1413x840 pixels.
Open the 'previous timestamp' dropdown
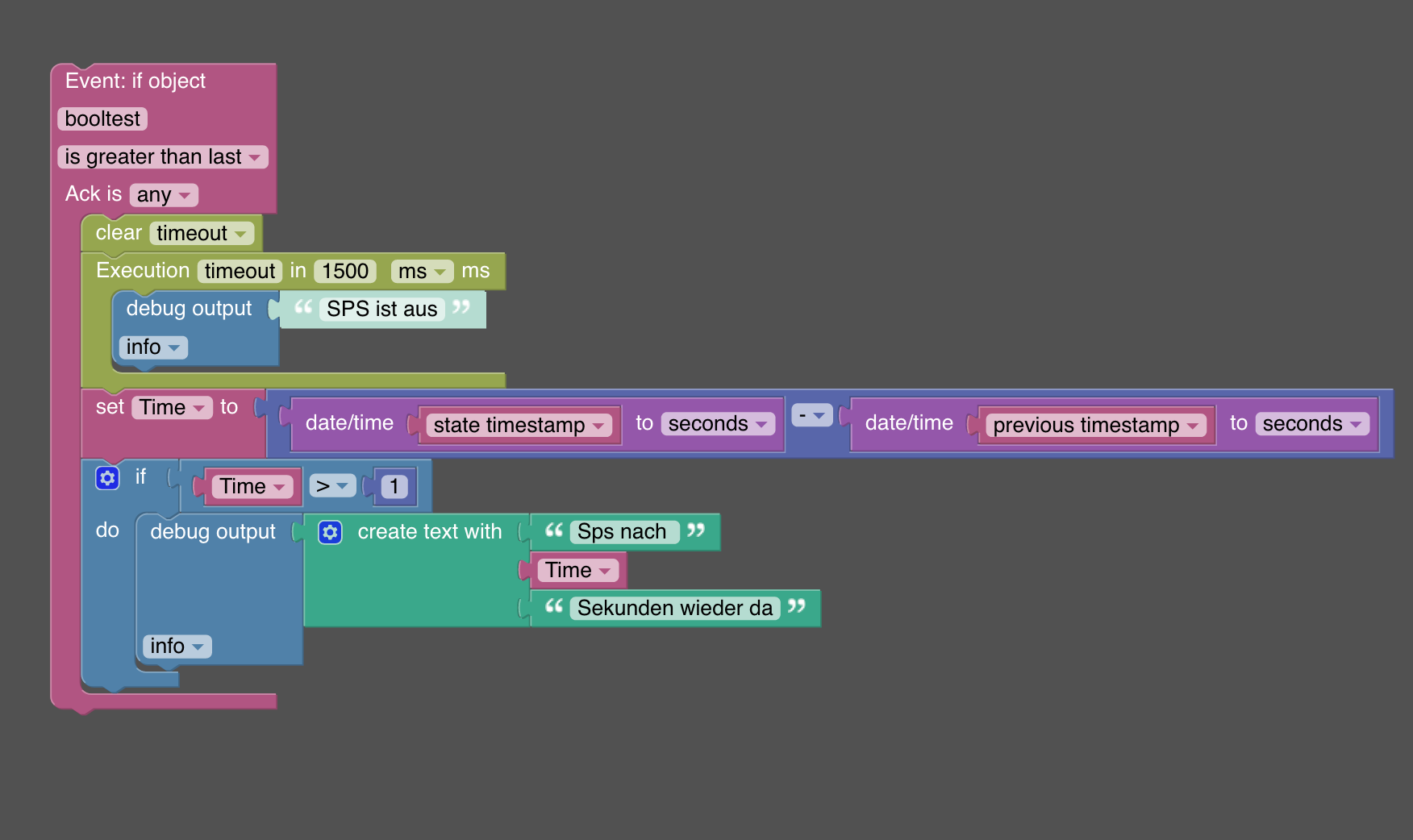(1096, 425)
